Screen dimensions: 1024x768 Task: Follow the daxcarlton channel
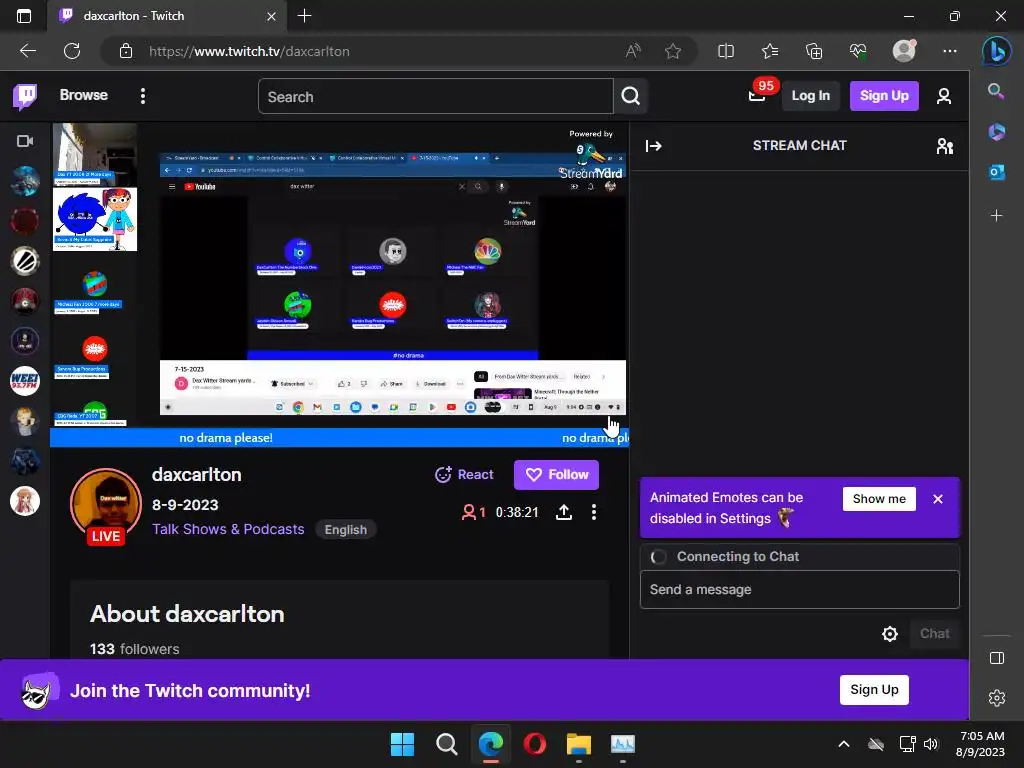point(556,475)
